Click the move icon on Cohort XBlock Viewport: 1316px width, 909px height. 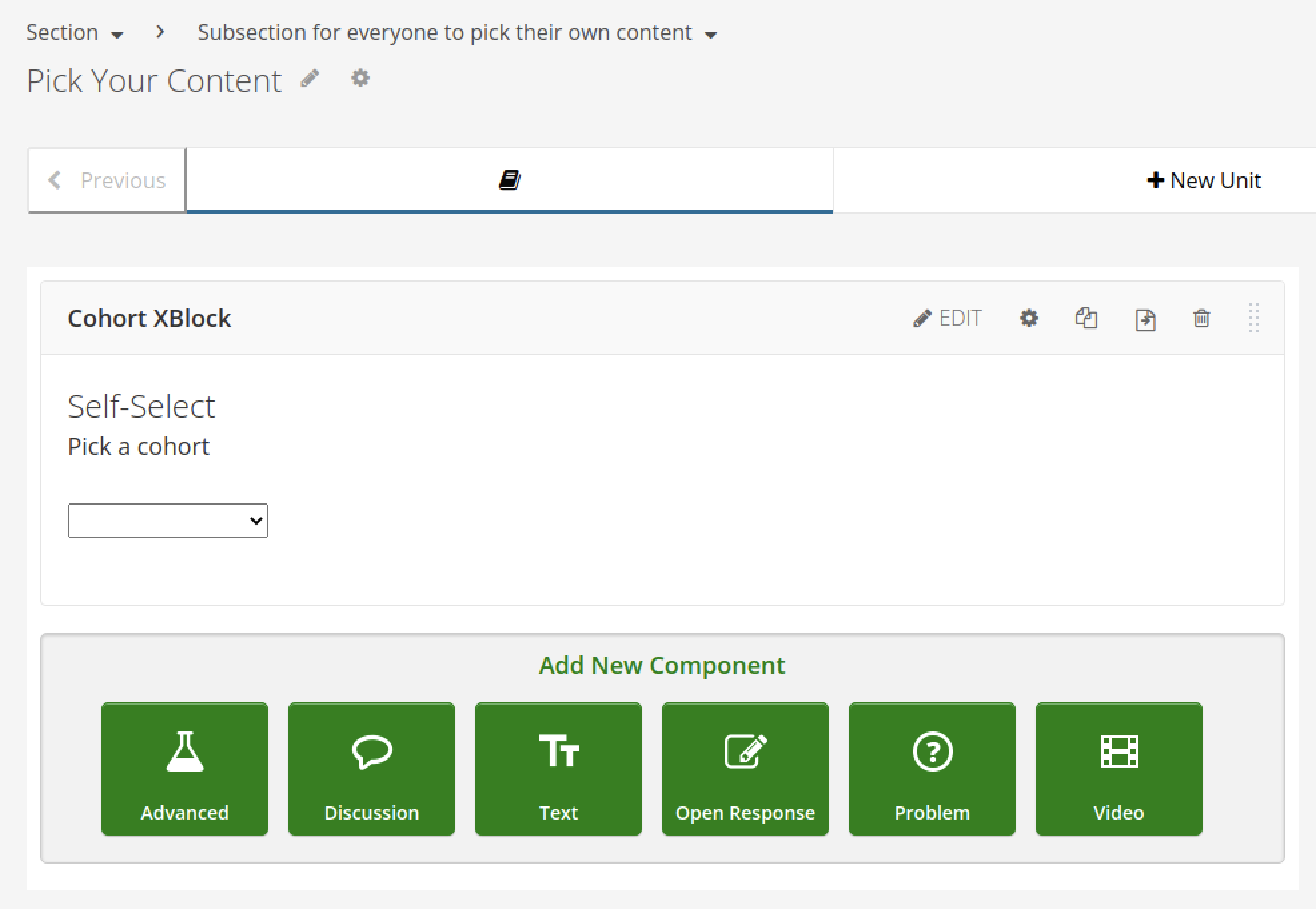1145,320
